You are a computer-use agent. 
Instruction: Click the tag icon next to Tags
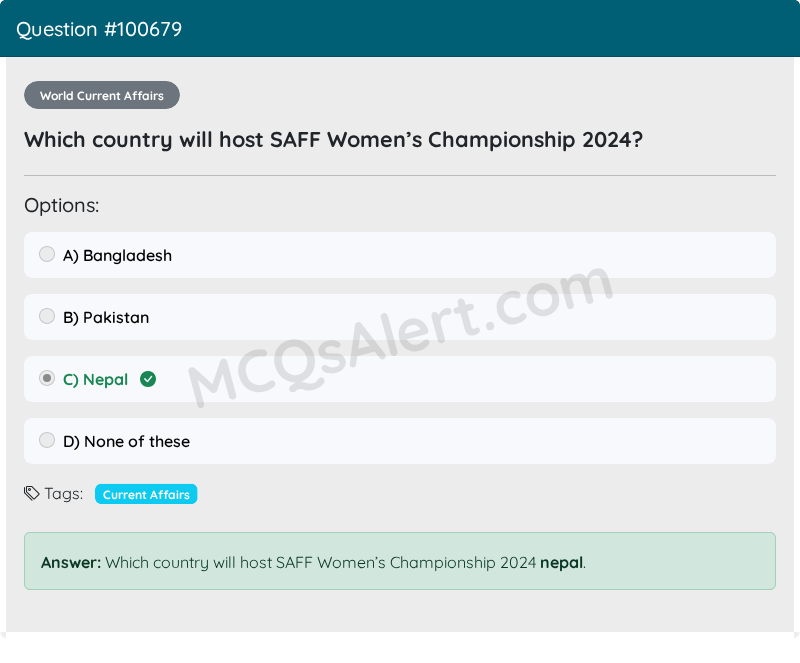pos(32,494)
